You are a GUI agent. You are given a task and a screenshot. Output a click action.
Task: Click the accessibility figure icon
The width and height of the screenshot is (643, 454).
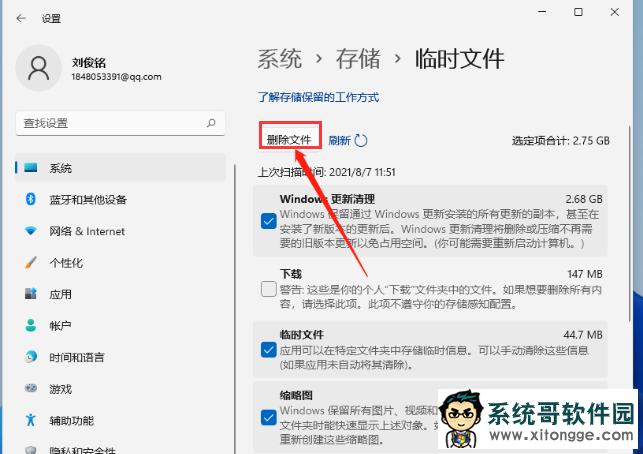tap(31, 420)
